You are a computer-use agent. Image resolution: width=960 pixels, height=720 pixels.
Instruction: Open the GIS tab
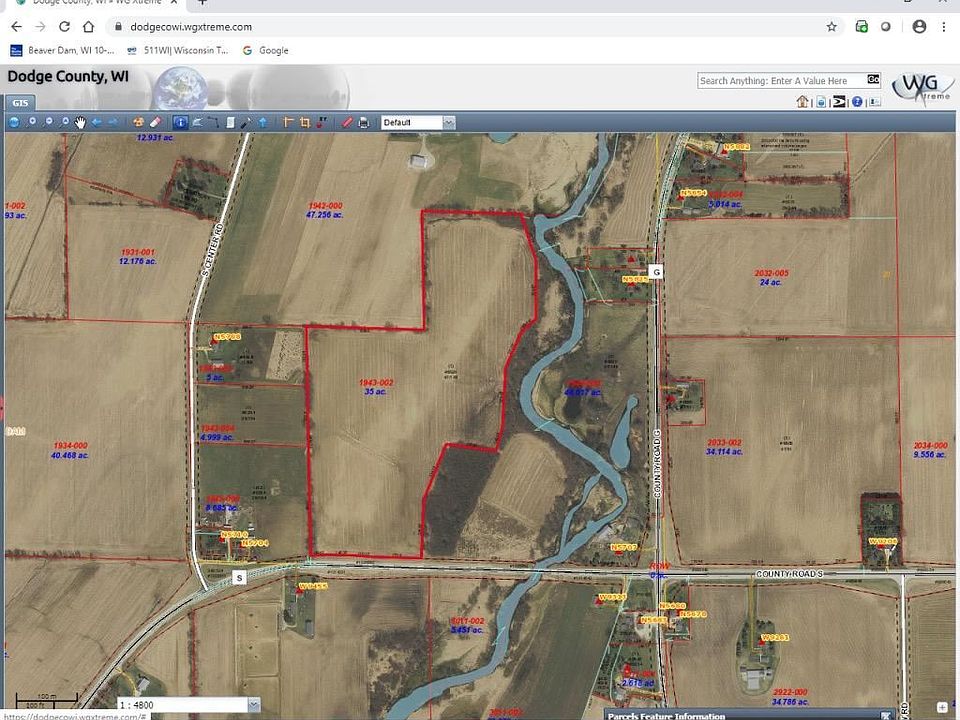[19, 103]
